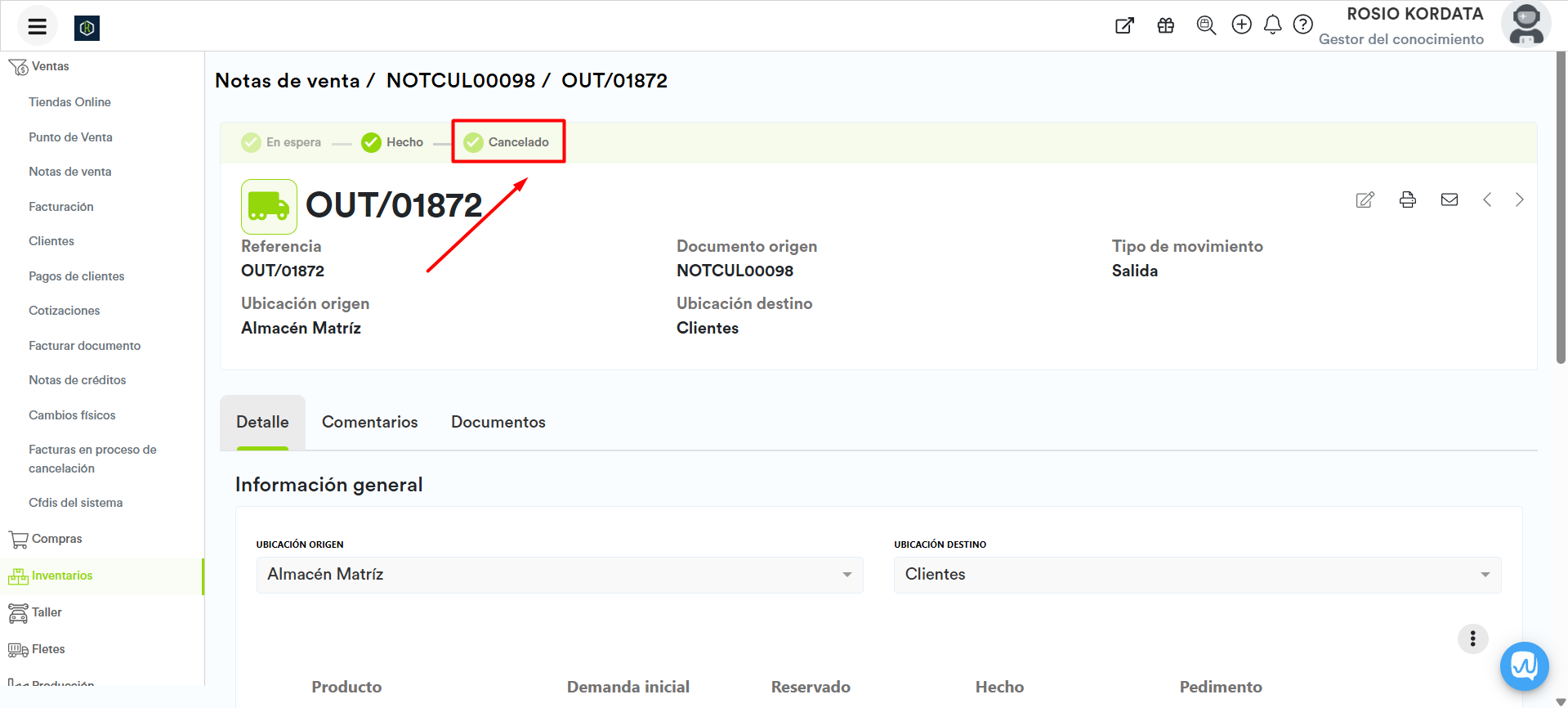Click the plus circle quick-add icon

coord(1241,25)
